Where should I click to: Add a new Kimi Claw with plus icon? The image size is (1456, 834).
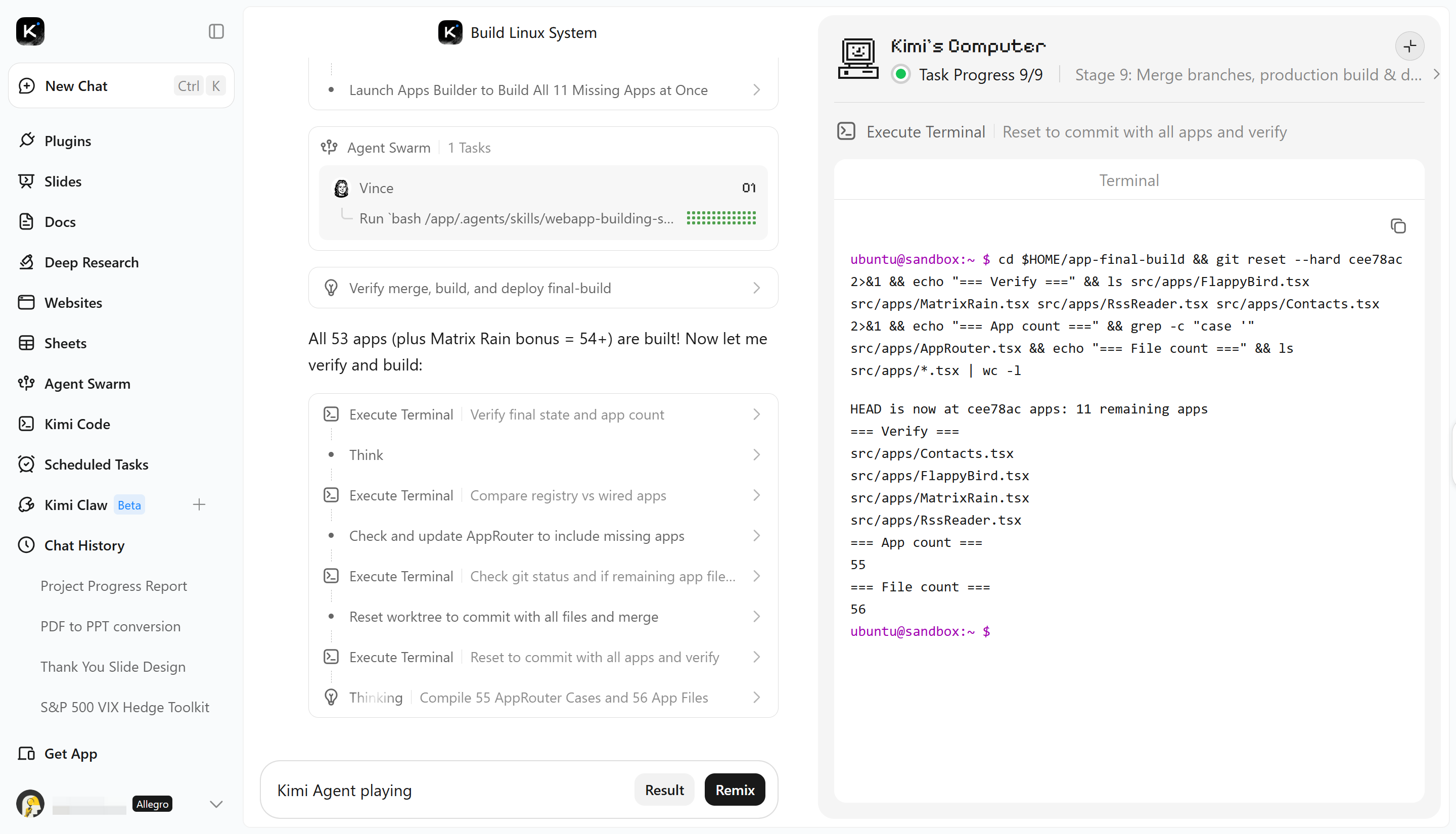(199, 504)
